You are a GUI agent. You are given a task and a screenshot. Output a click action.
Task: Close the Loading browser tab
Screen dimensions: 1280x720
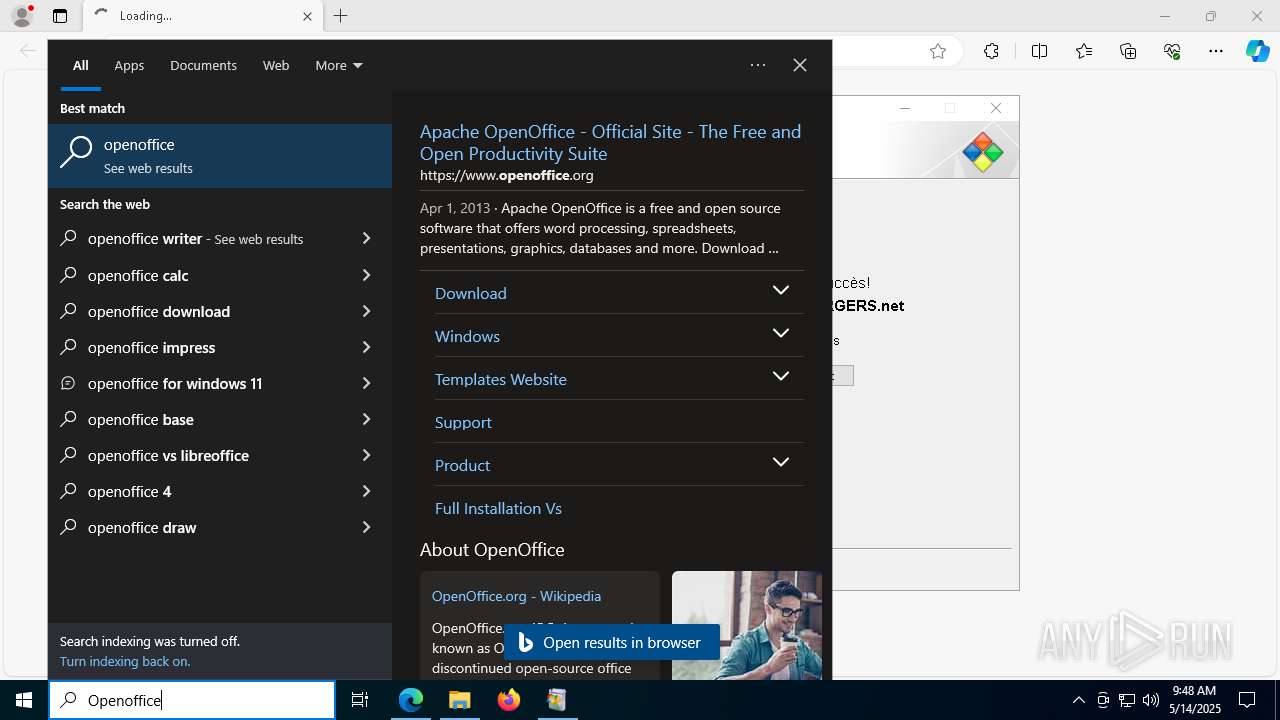pos(308,16)
